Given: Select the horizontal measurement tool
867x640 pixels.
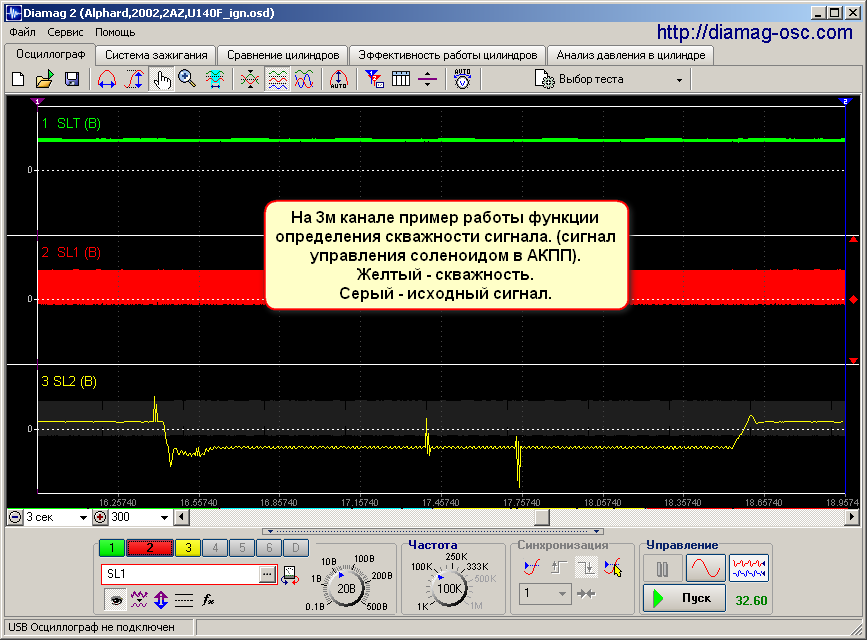Looking at the screenshot, I should [x=107, y=80].
